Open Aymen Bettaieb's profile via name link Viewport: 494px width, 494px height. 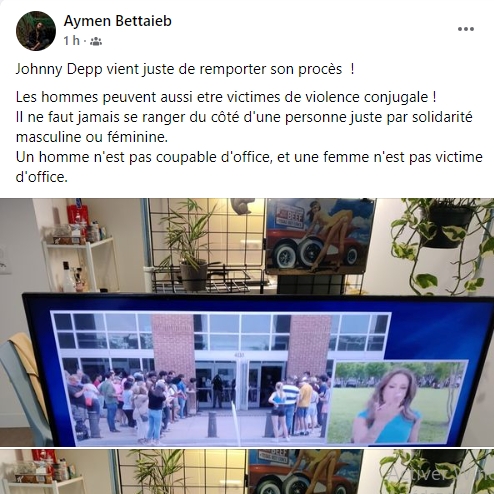coord(118,21)
